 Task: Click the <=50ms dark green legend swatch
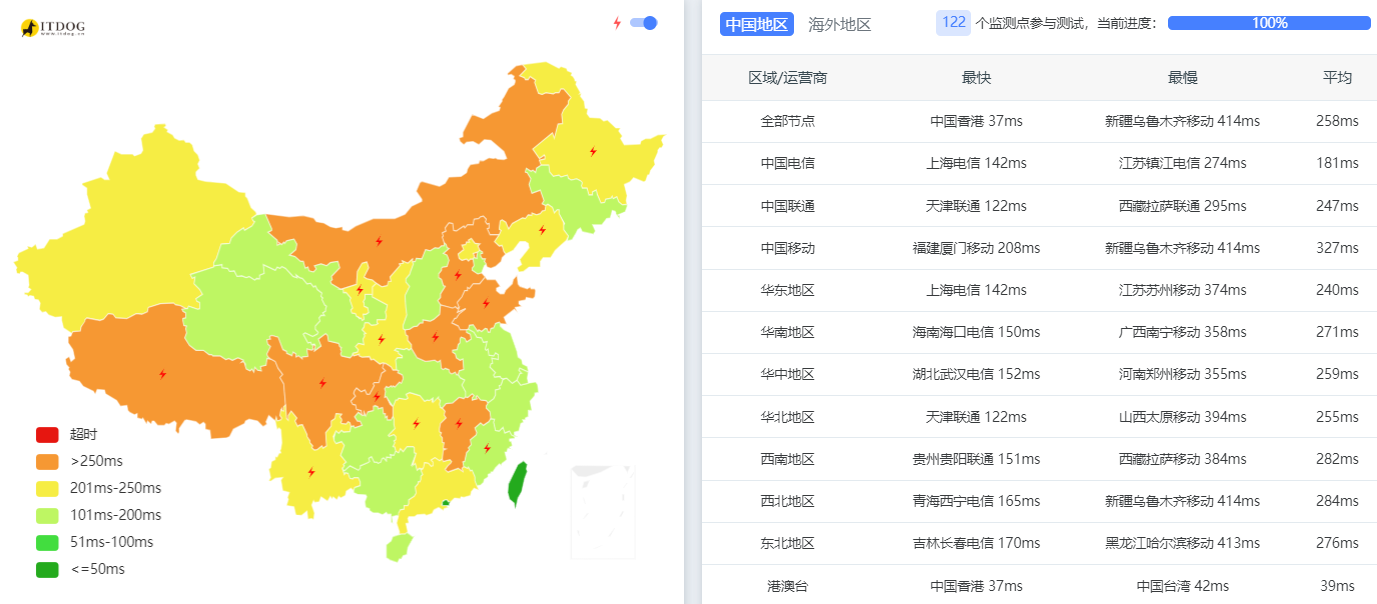click(47, 569)
